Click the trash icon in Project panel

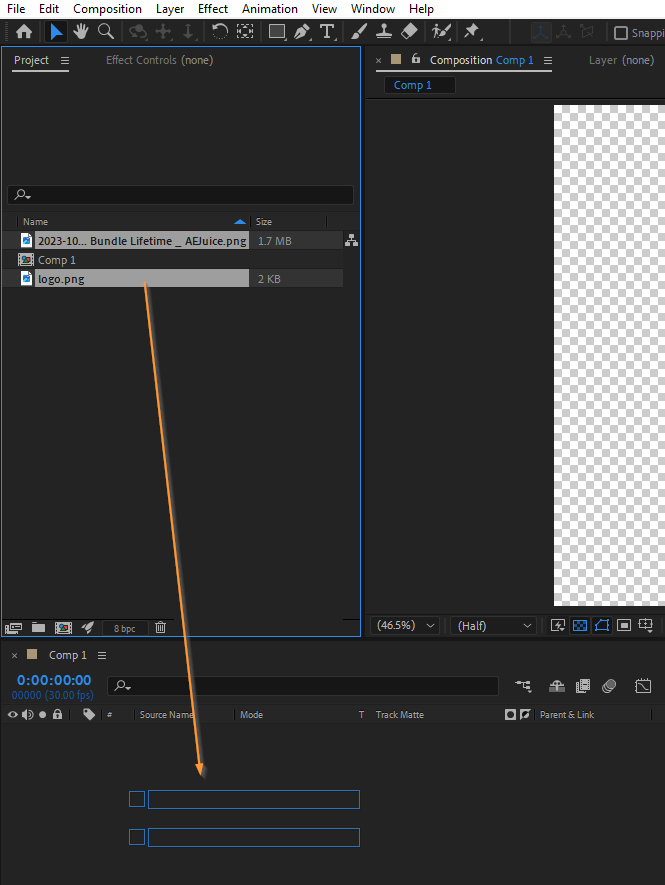160,627
